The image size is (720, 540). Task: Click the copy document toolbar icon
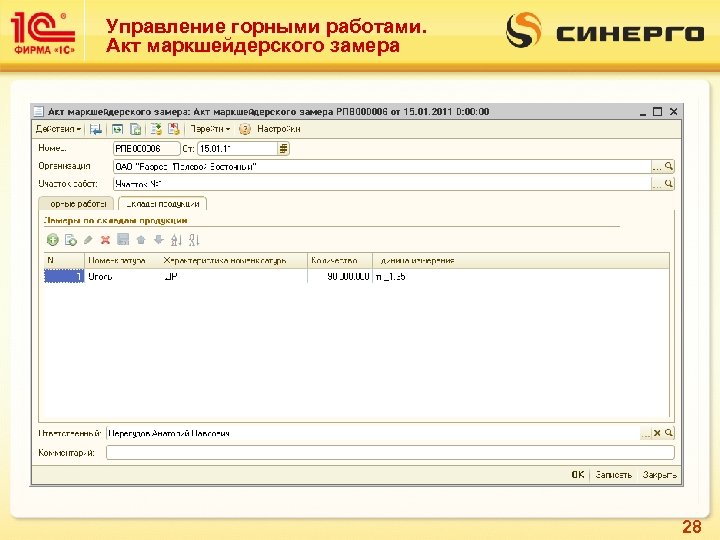pyautogui.click(x=135, y=129)
